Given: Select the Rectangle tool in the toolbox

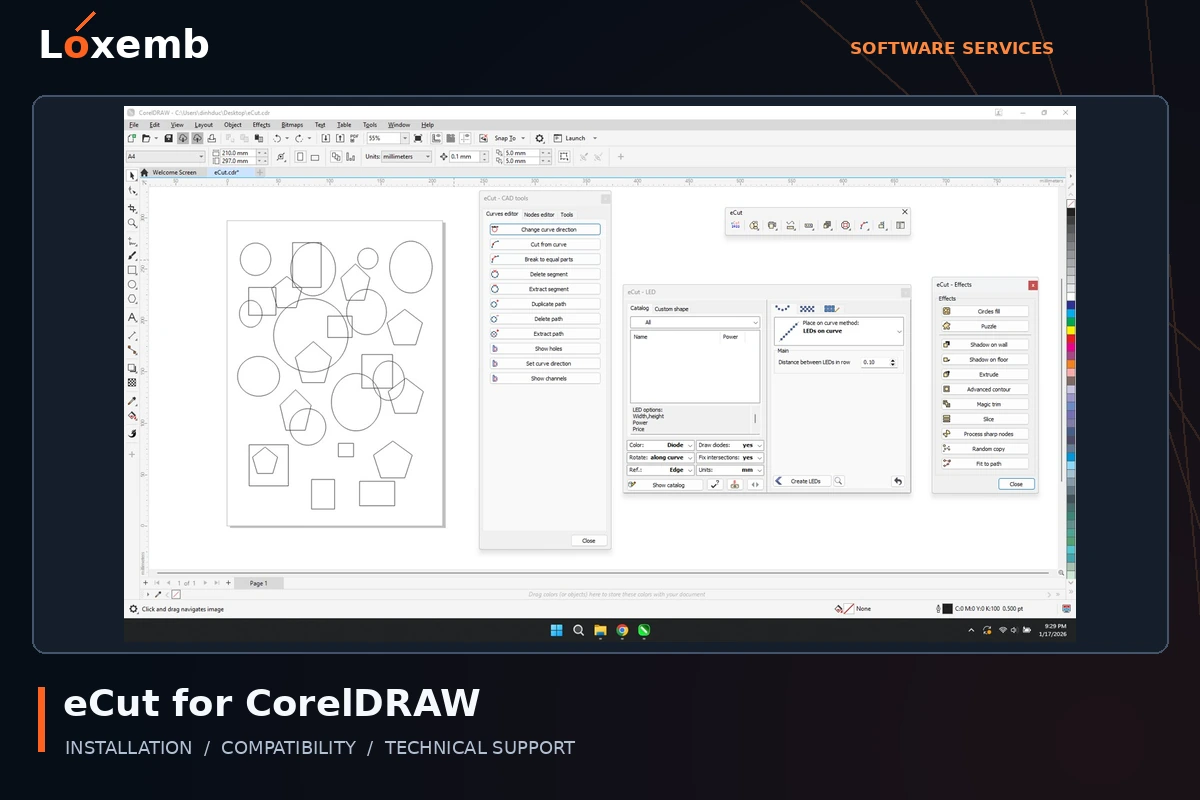Looking at the screenshot, I should pyautogui.click(x=131, y=270).
